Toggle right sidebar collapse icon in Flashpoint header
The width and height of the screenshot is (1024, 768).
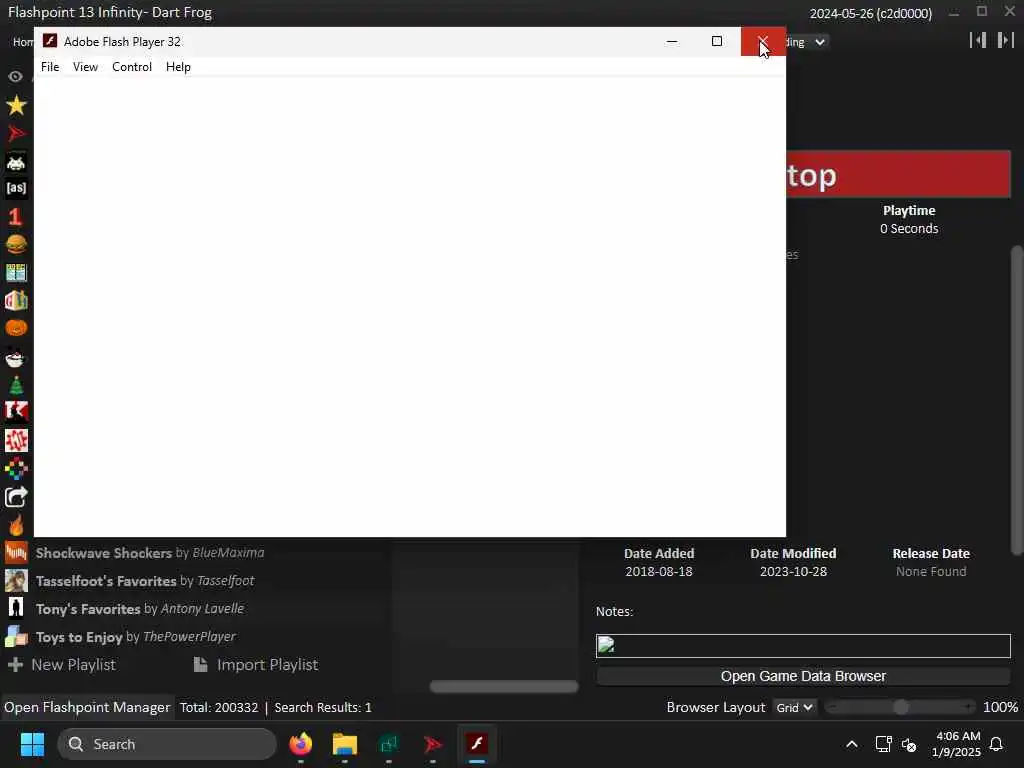(x=1006, y=40)
